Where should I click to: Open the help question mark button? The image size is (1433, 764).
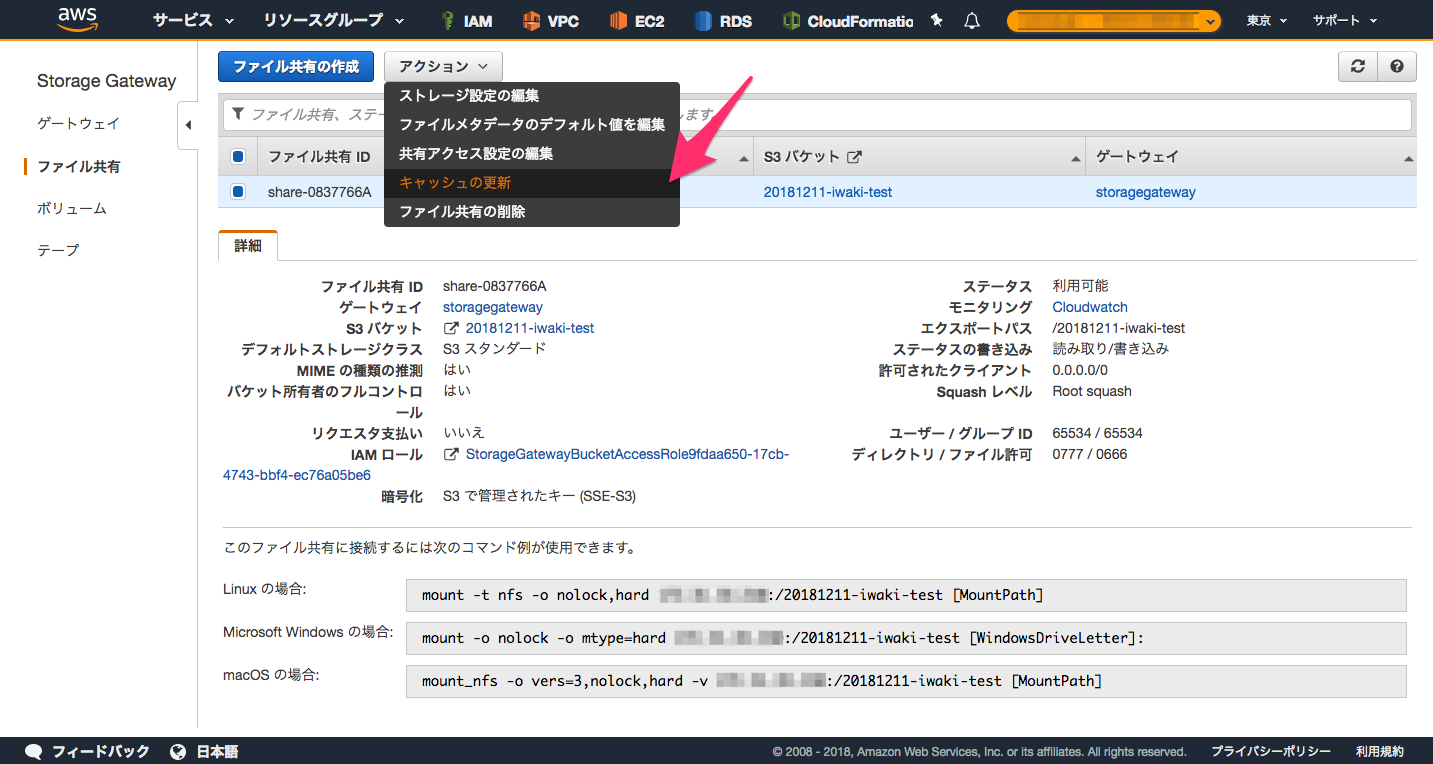1397,66
